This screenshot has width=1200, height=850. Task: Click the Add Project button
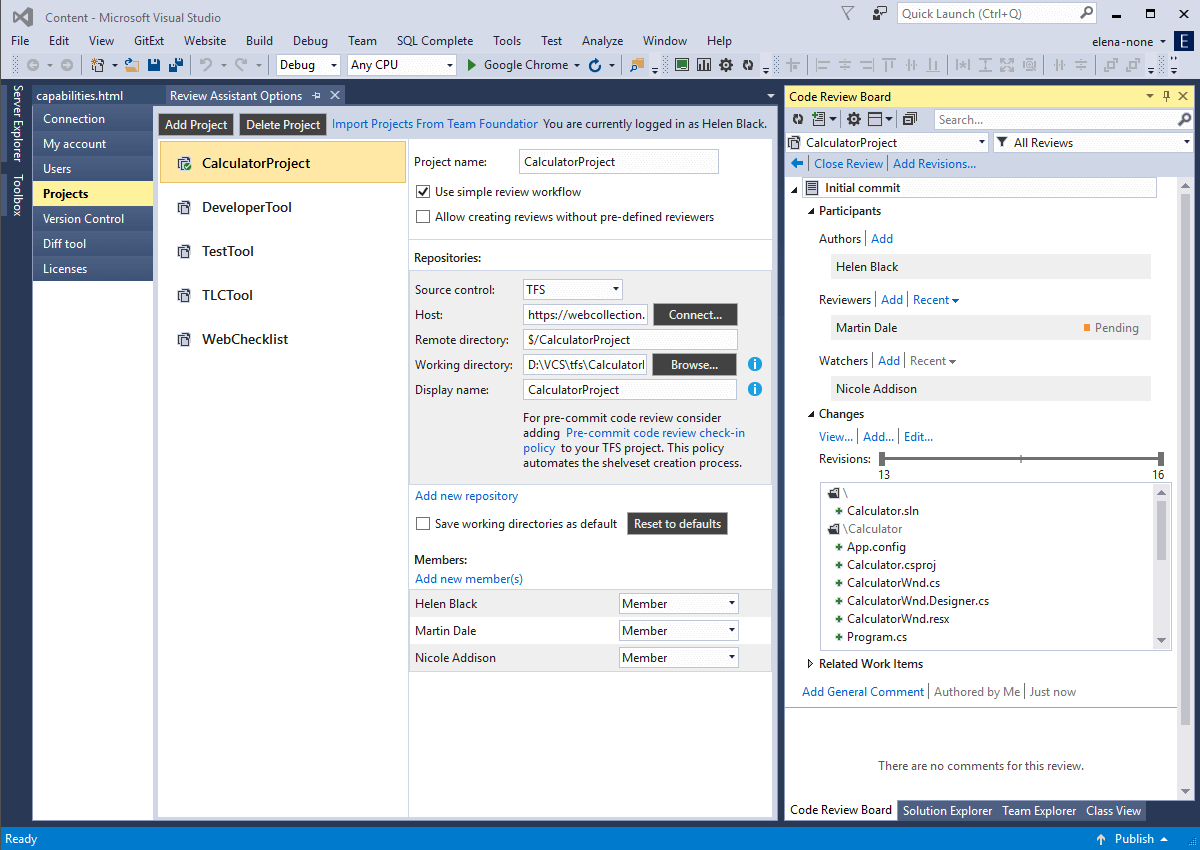coord(197,124)
